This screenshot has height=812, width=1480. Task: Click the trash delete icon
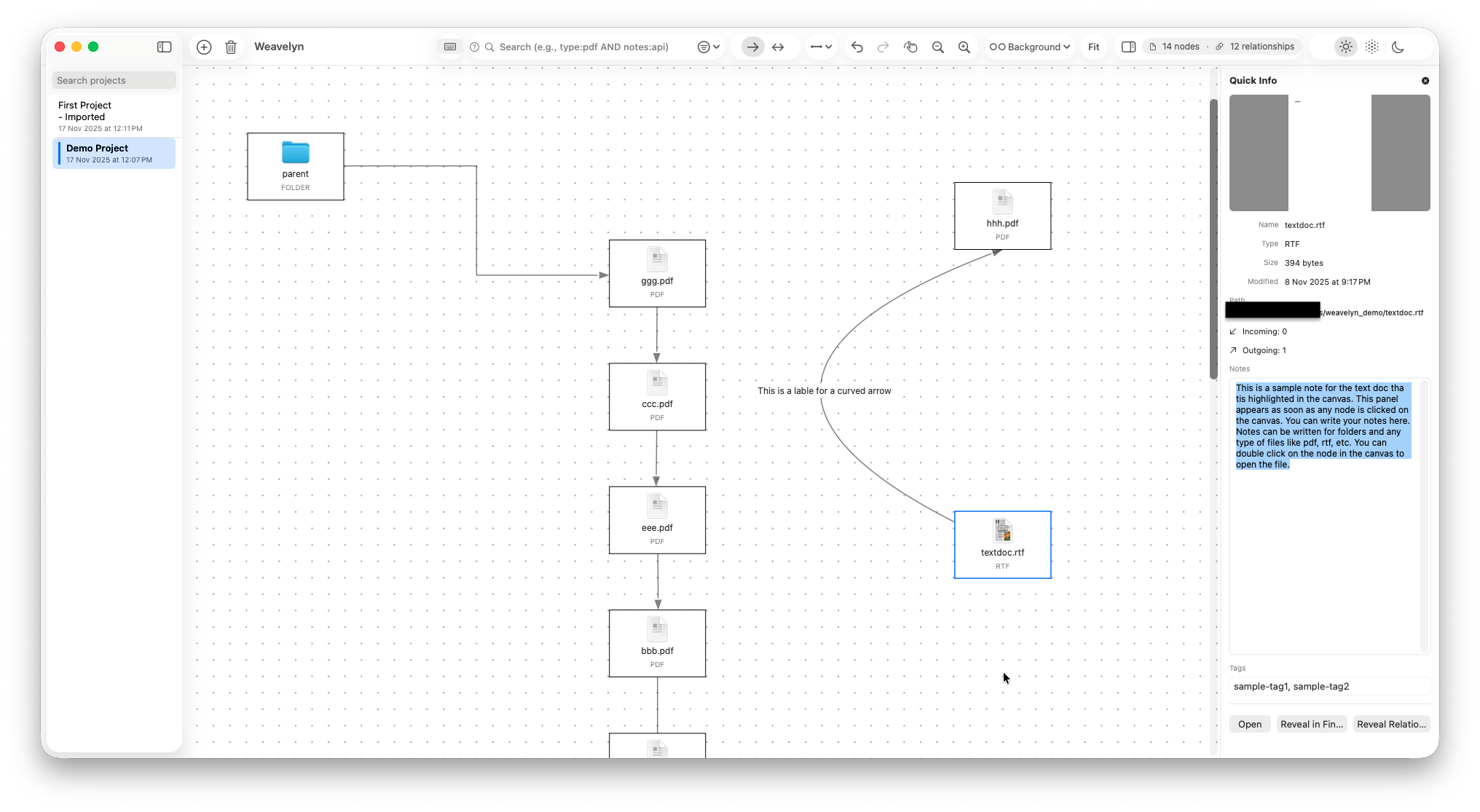231,47
